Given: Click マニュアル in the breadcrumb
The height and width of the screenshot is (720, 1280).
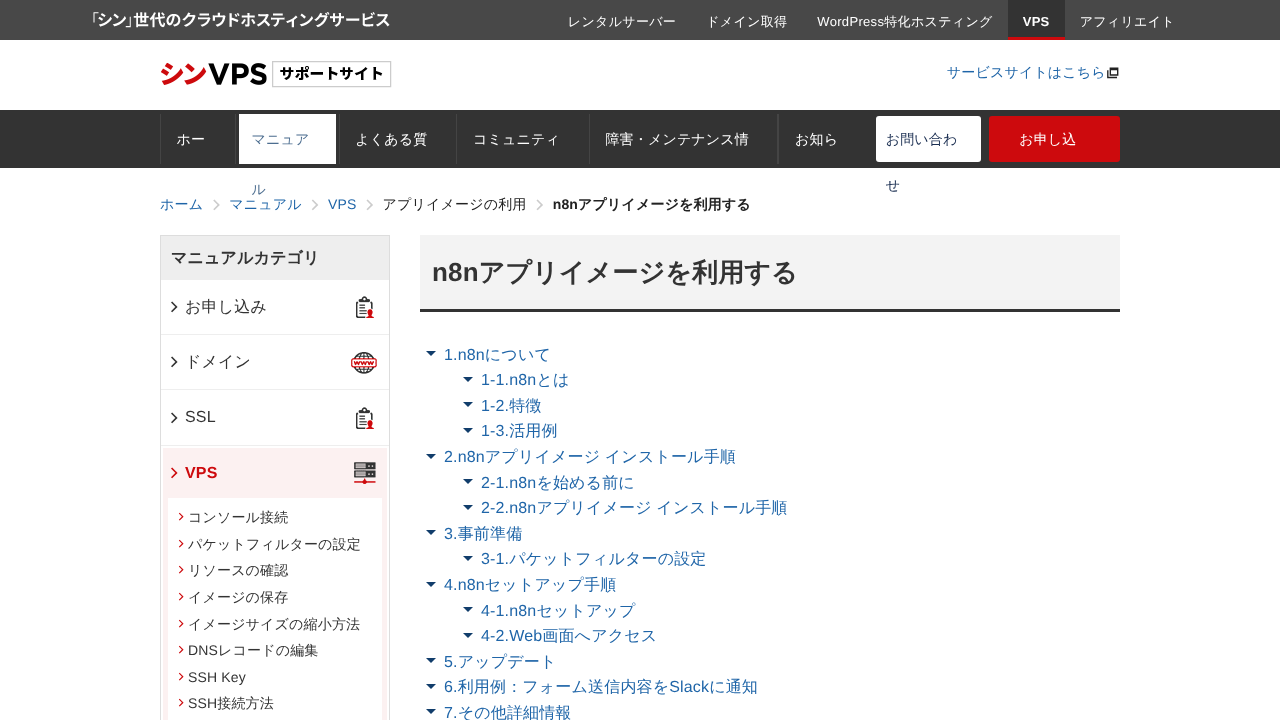Looking at the screenshot, I should click(x=265, y=204).
